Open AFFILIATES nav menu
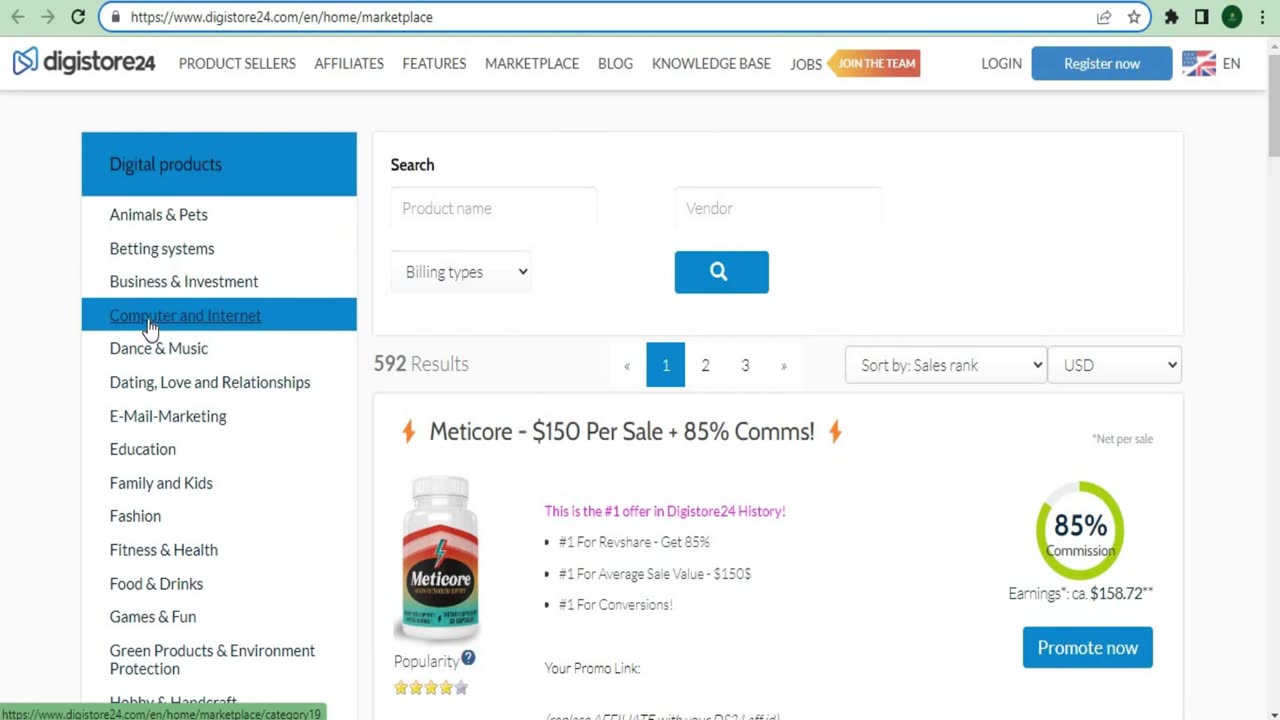 coord(349,63)
